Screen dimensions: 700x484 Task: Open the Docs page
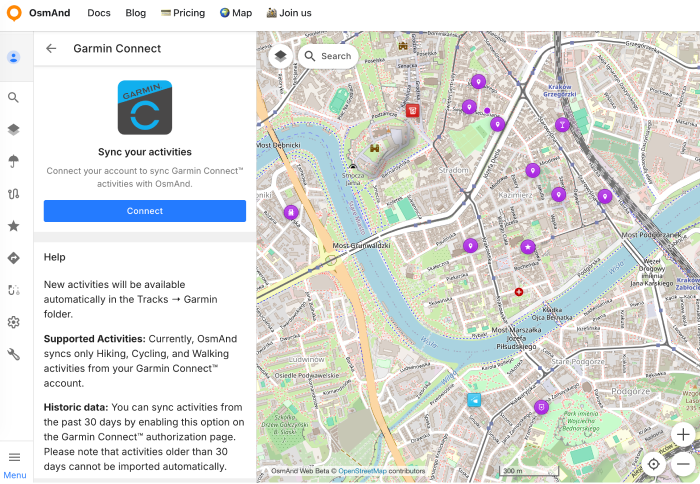(x=99, y=13)
